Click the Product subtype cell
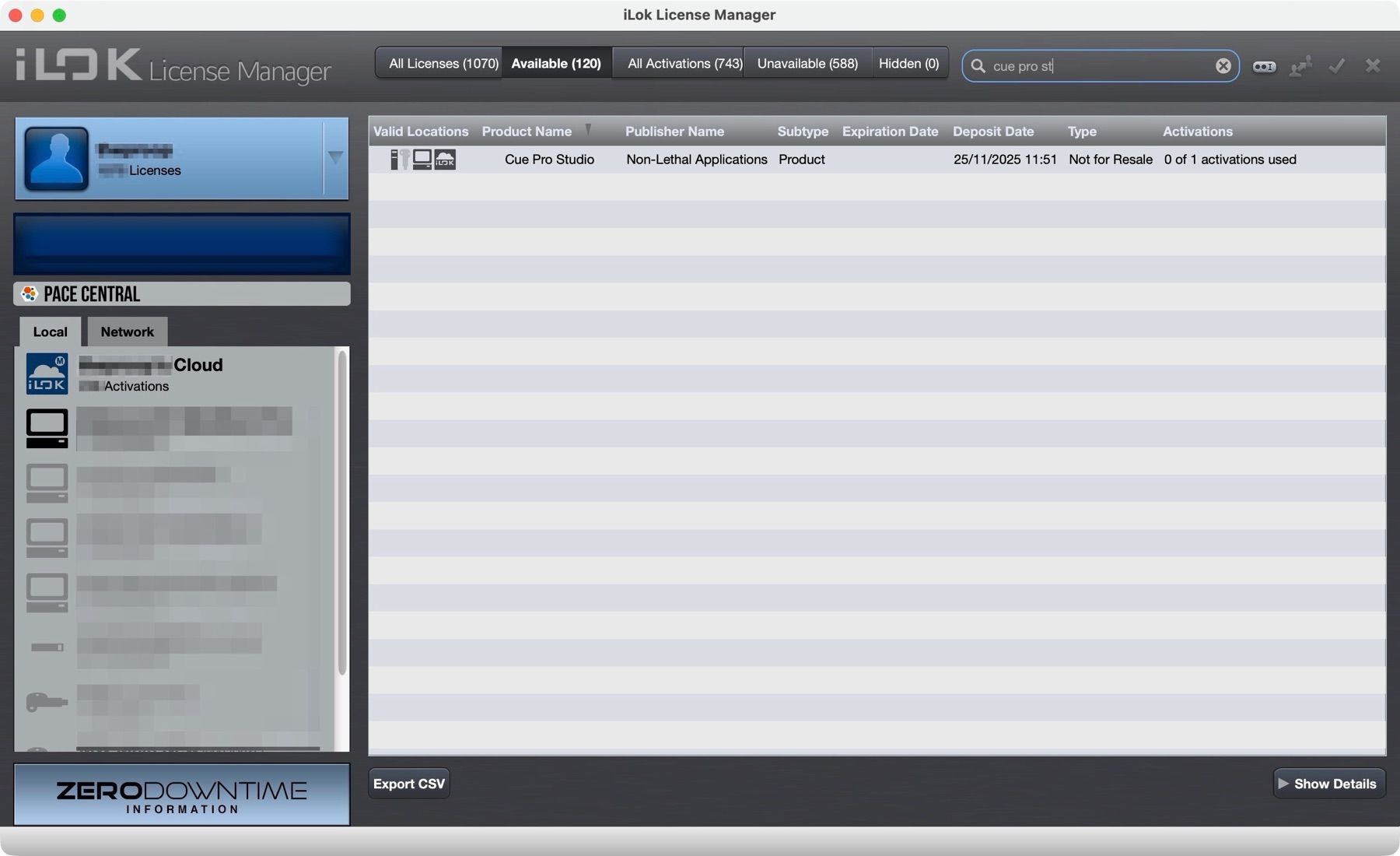This screenshot has height=856, width=1400. pyautogui.click(x=801, y=160)
